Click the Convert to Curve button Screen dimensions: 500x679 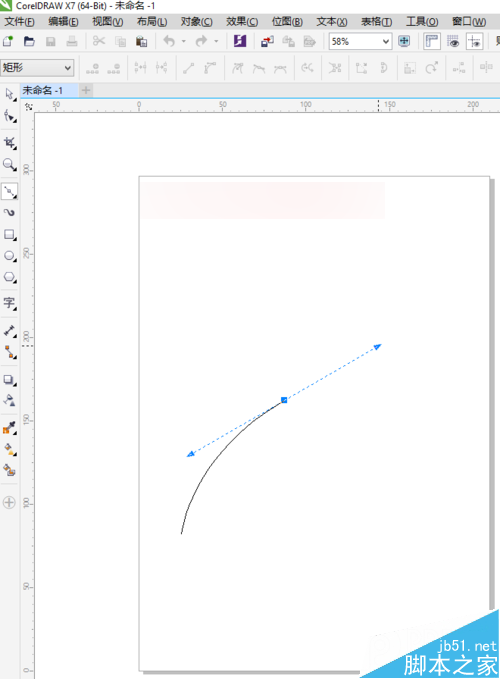point(210,68)
